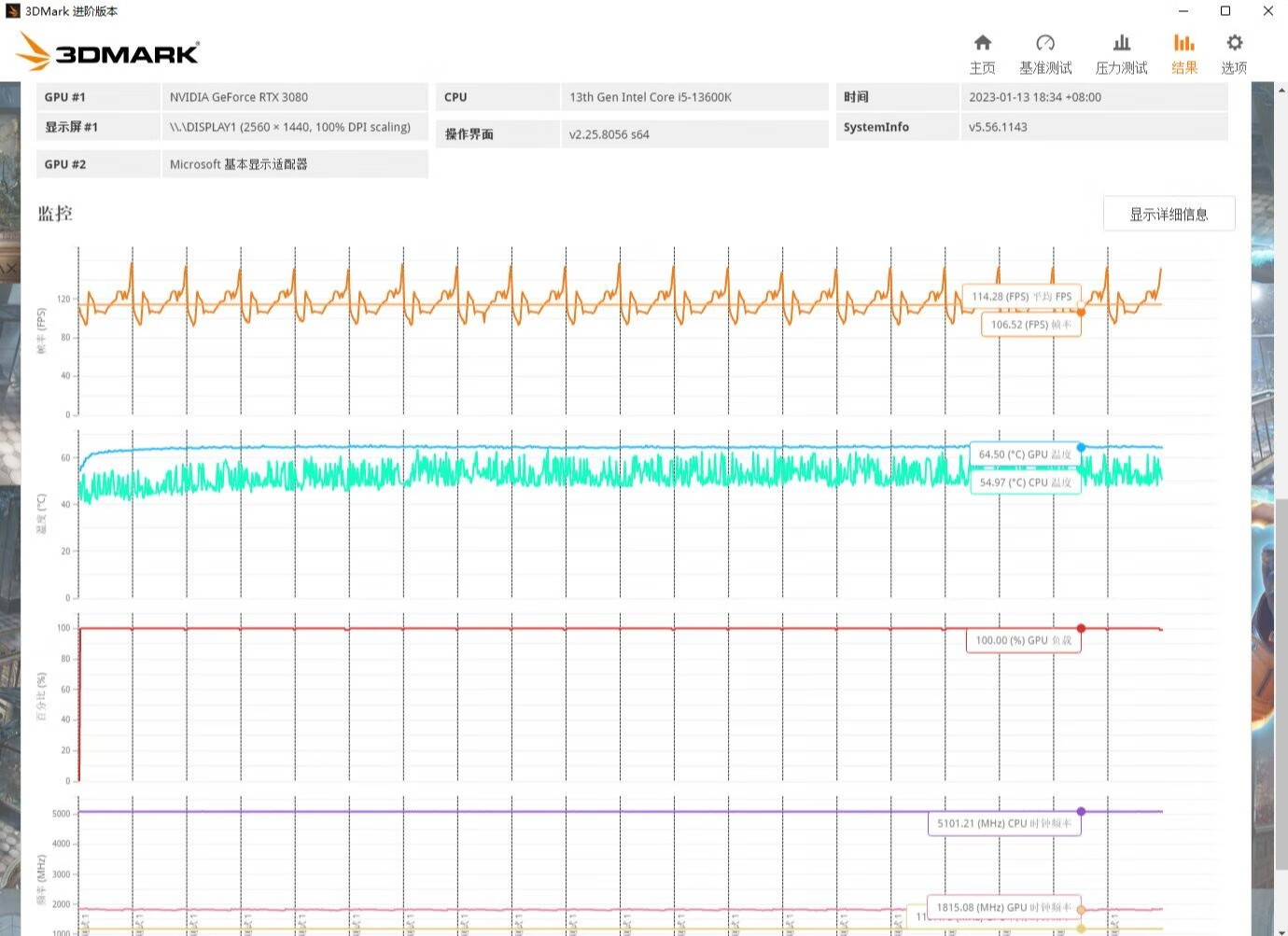Click the 3DMark title bar app icon

pos(12,11)
